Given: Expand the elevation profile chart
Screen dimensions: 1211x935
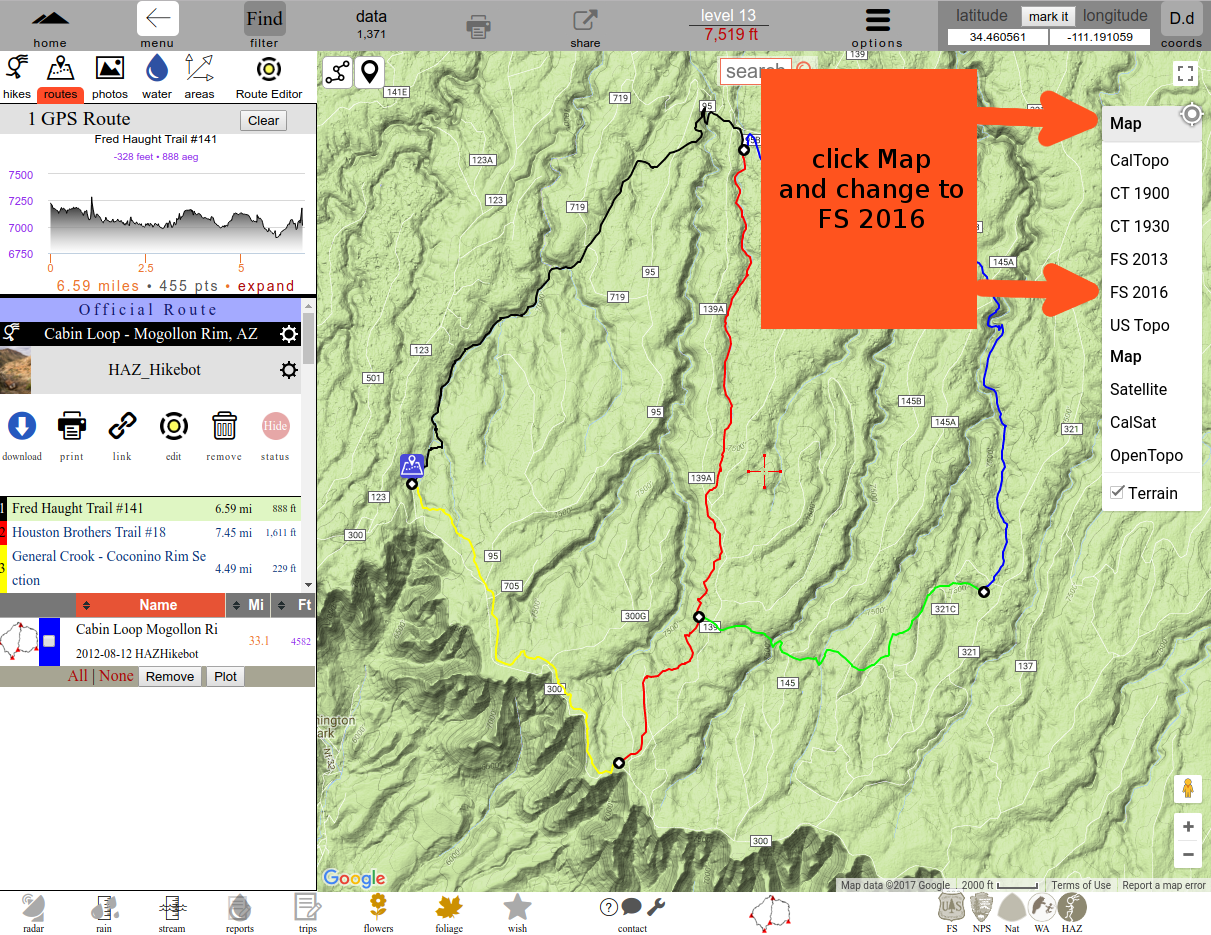Looking at the screenshot, I should point(266,286).
